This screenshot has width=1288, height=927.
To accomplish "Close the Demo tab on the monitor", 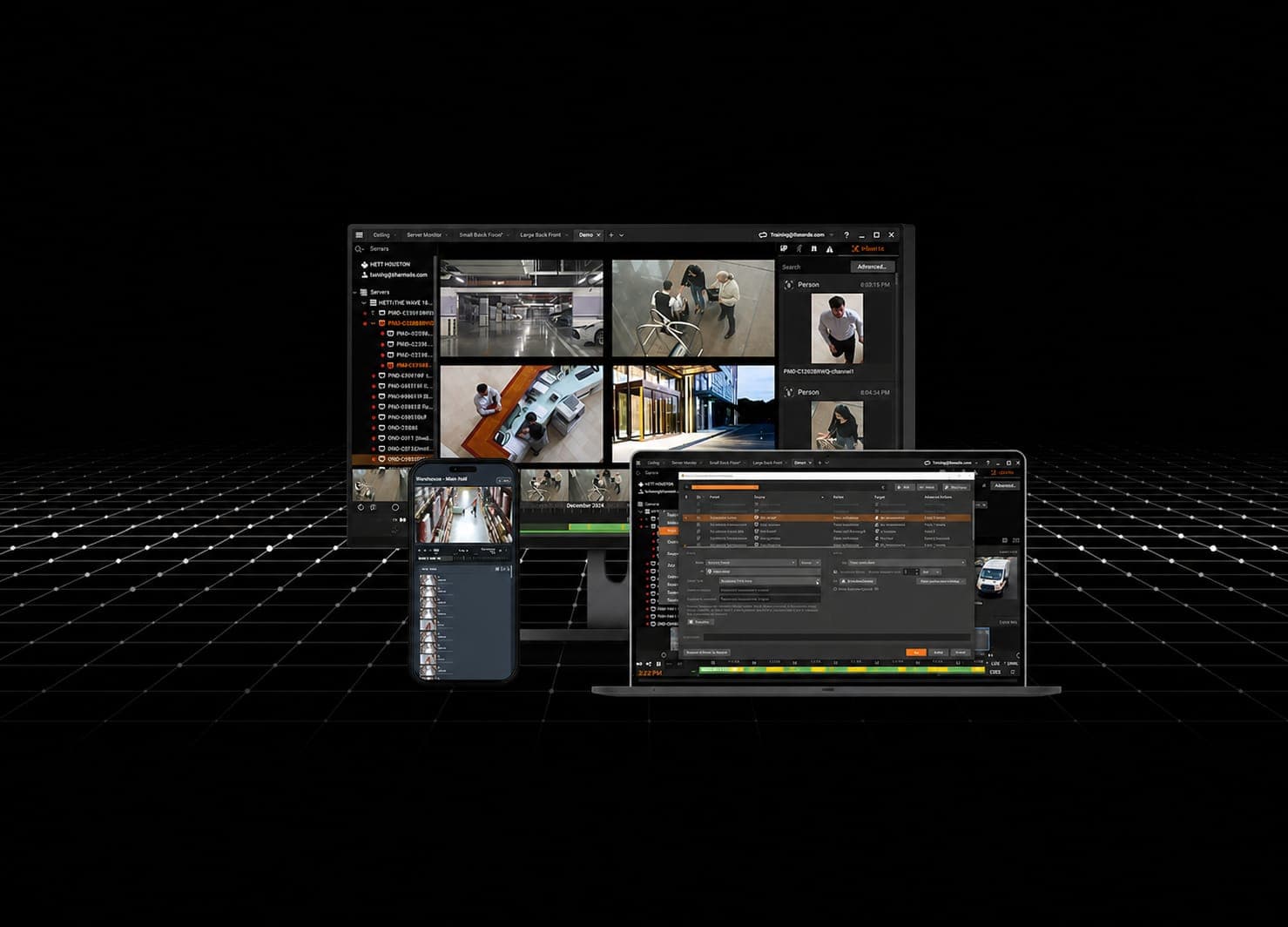I will 598,235.
